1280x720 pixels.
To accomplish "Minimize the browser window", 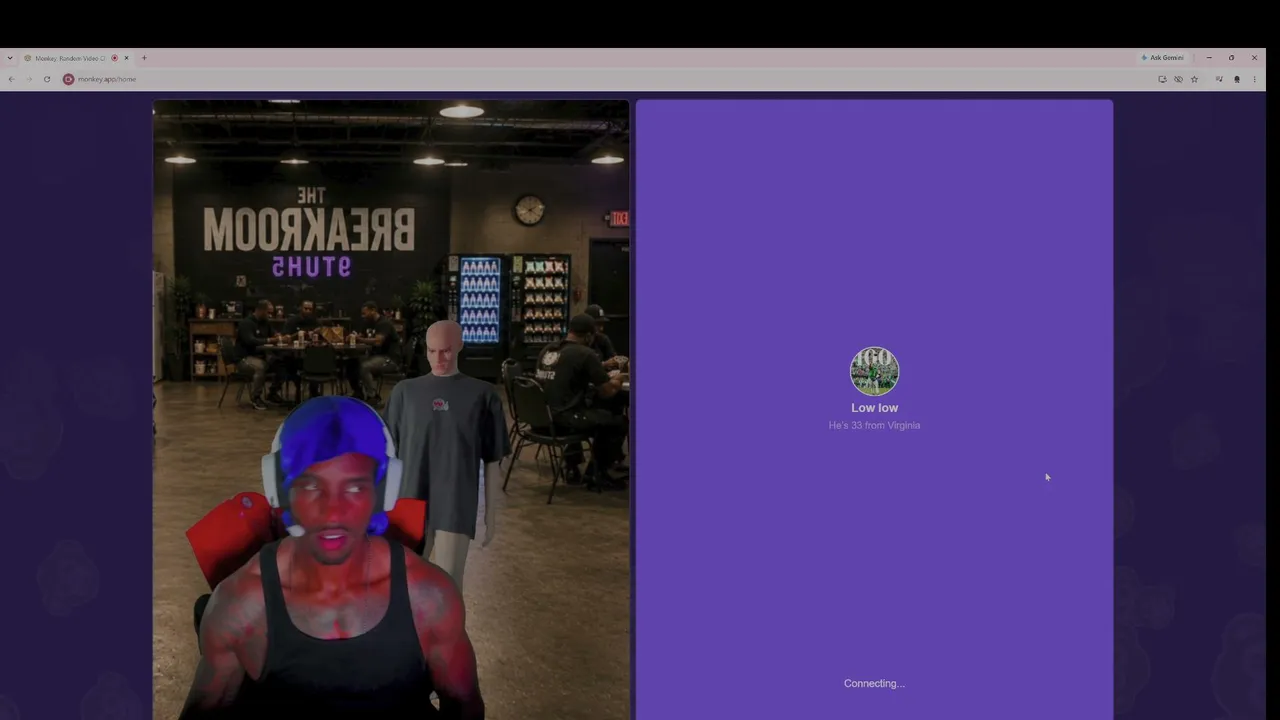I will coord(1209,58).
